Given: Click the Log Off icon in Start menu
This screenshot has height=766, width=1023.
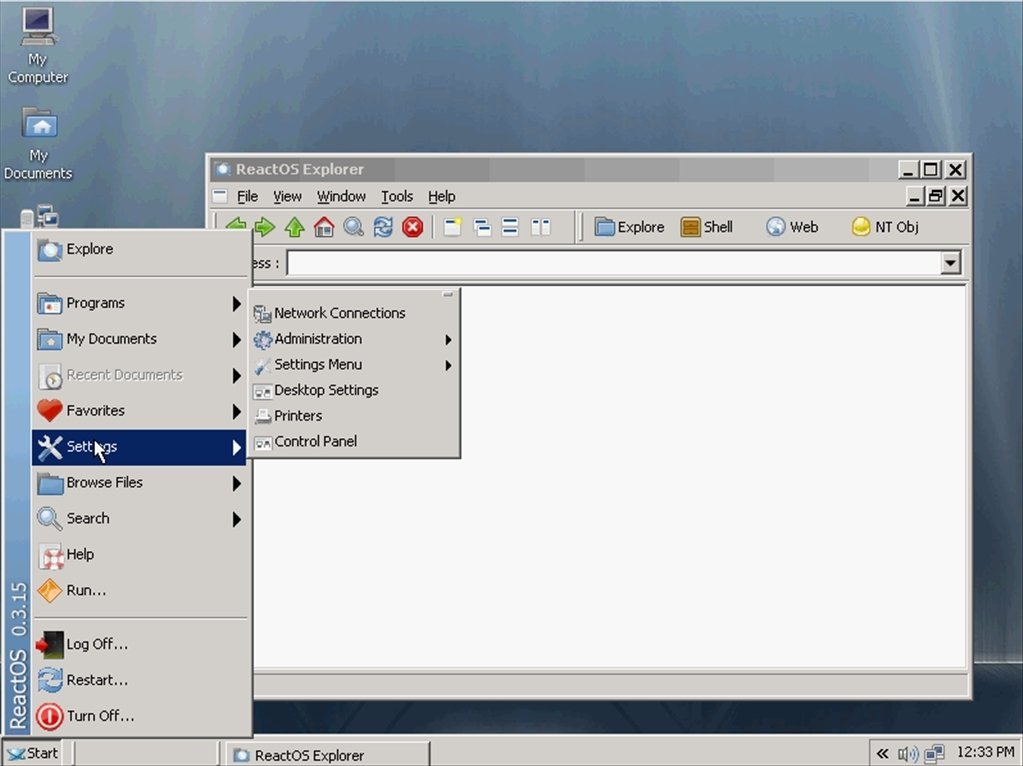Looking at the screenshot, I should point(50,645).
